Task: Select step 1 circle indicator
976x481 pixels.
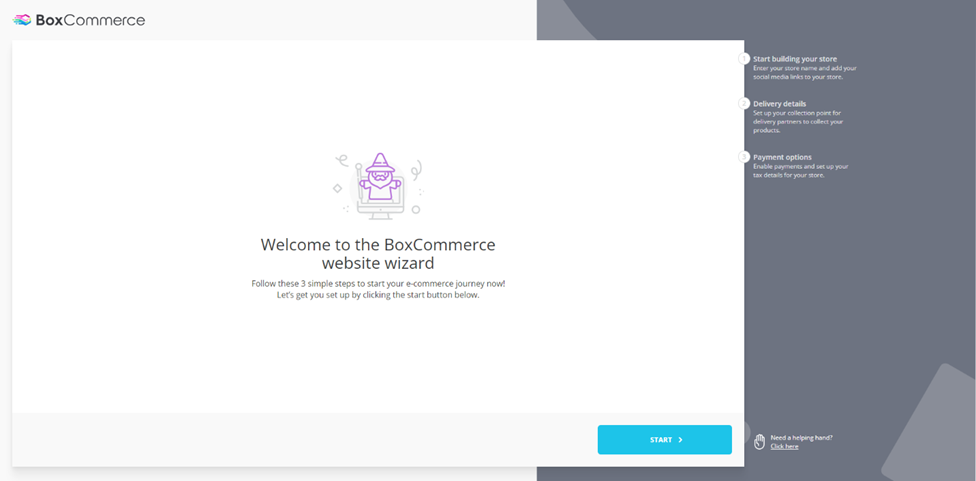Action: (744, 58)
